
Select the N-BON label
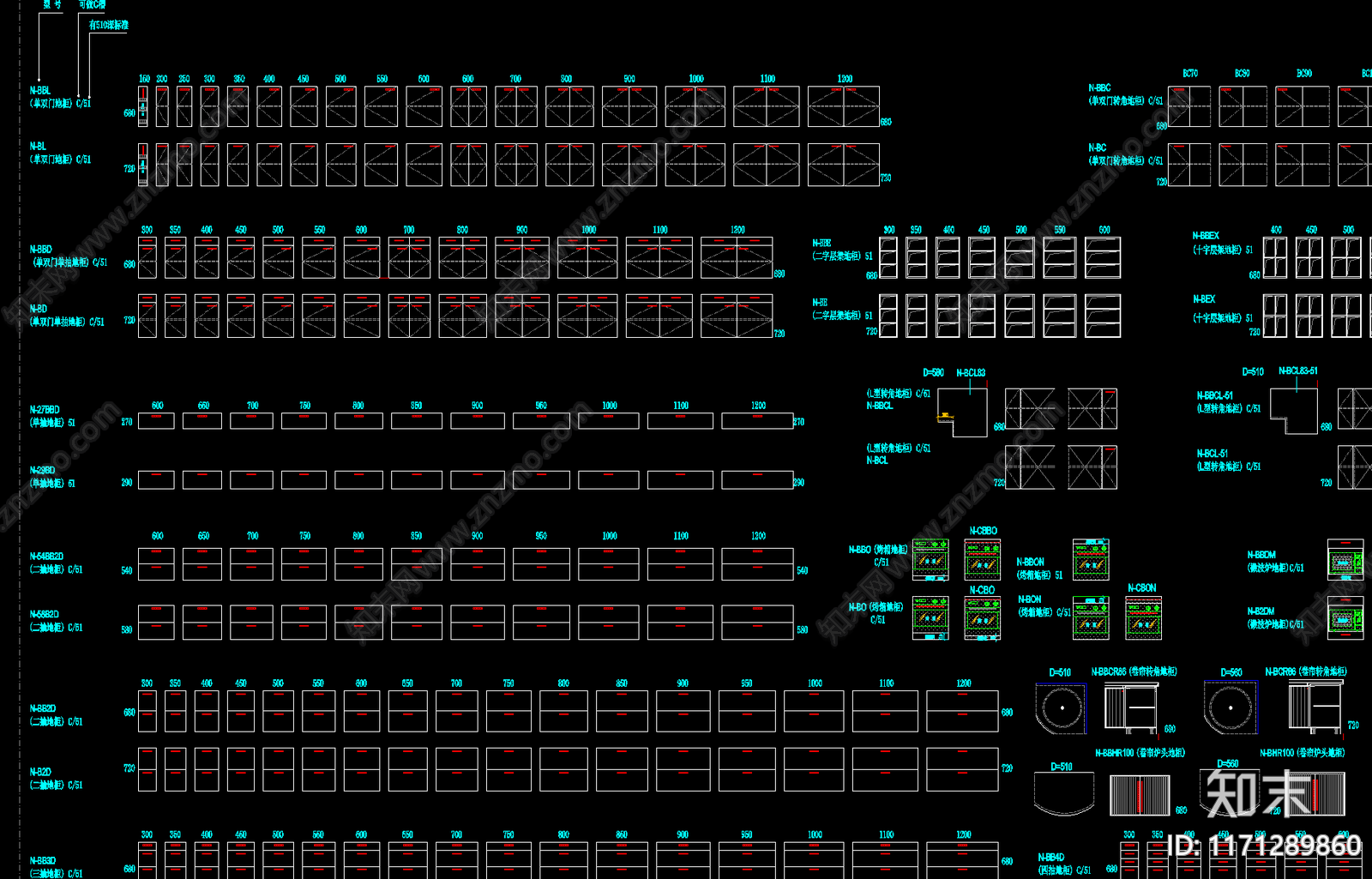(x=1030, y=600)
